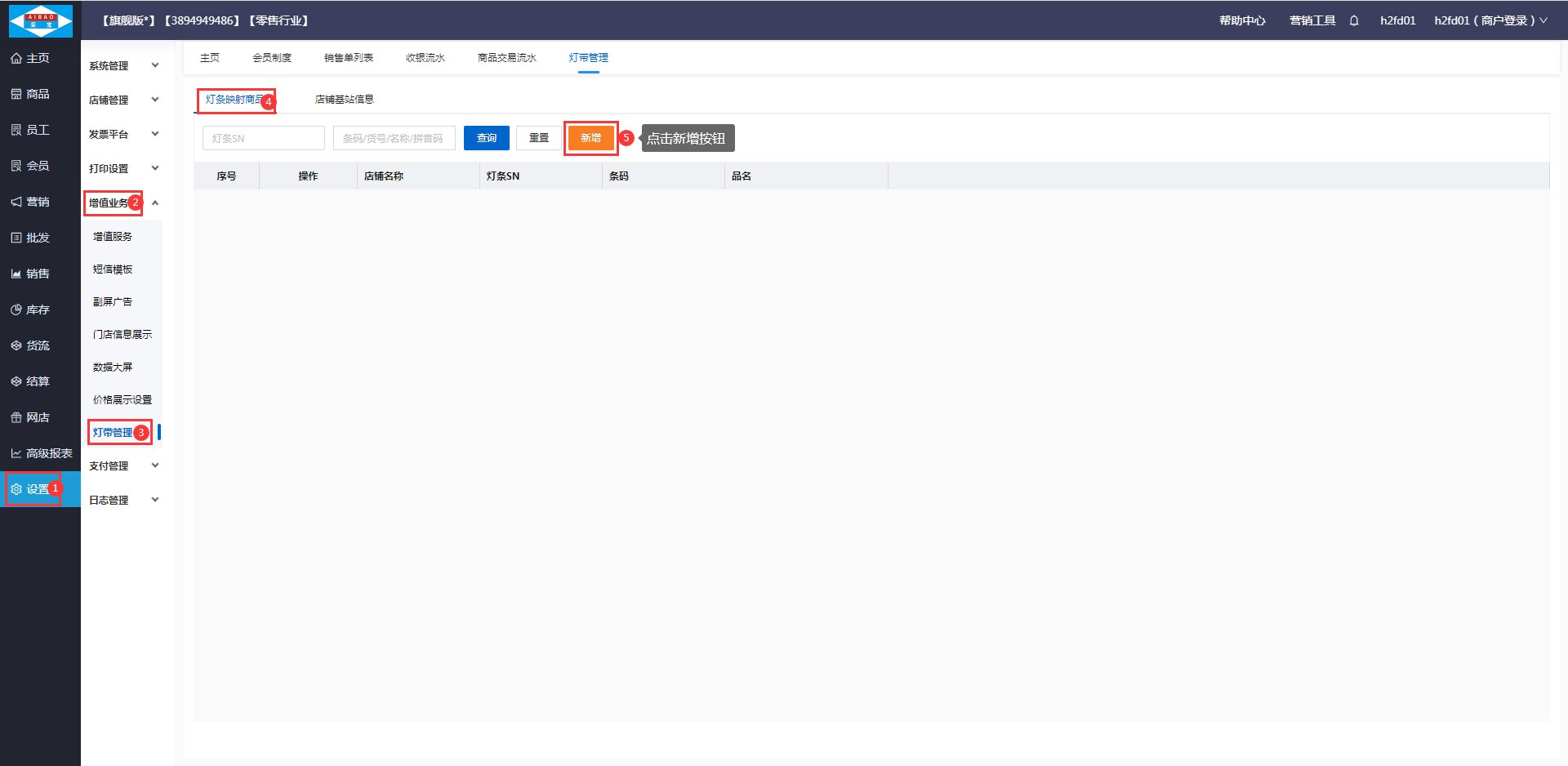
Task: Collapse the 增值业务 menu section
Action: 154,203
